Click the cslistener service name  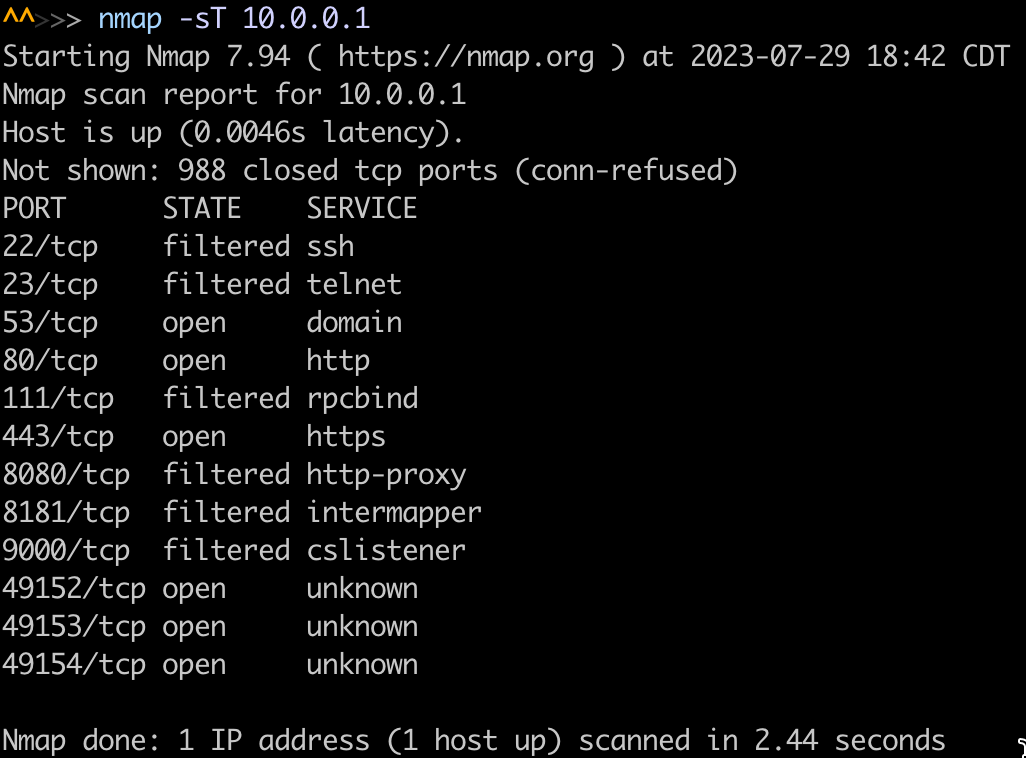coord(386,550)
